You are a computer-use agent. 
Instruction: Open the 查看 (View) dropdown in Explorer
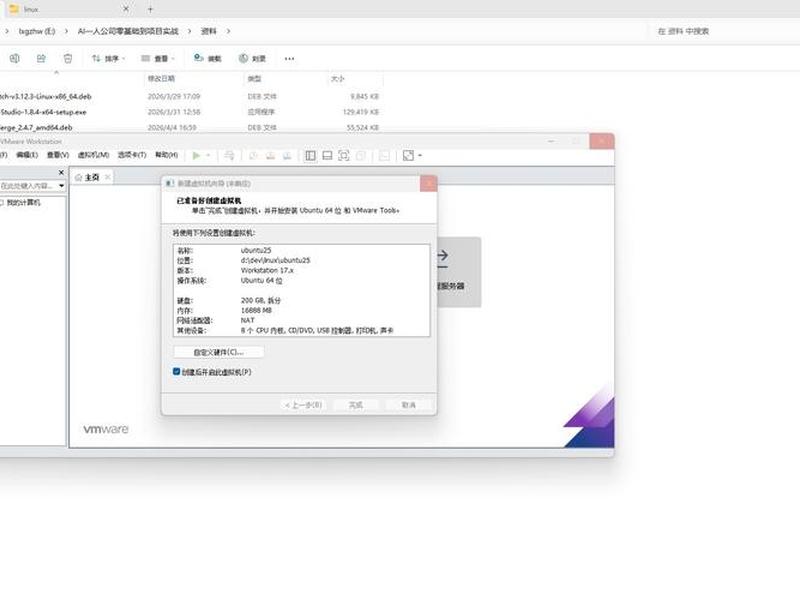[158, 59]
